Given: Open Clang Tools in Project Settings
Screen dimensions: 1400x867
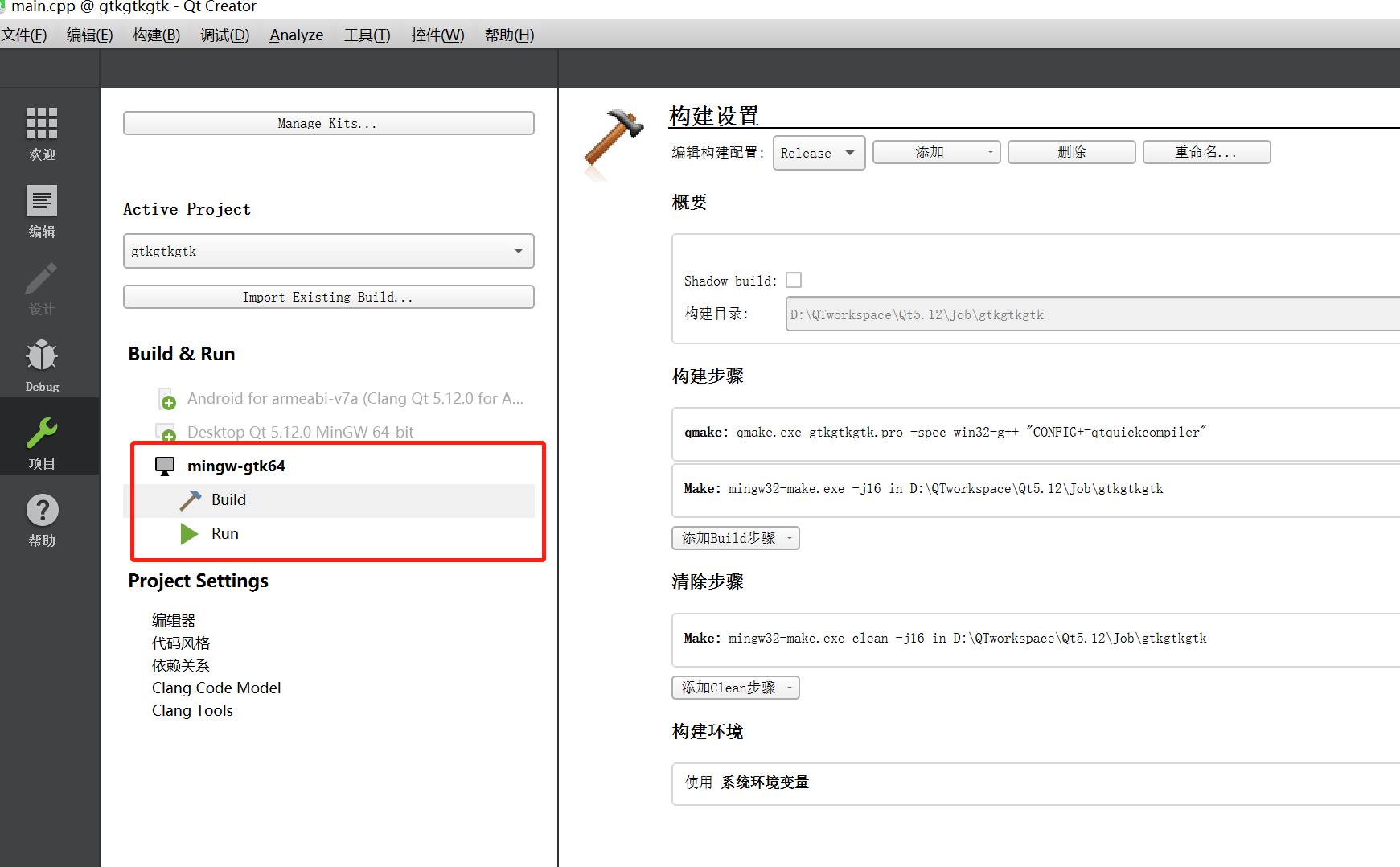Looking at the screenshot, I should coord(192,710).
